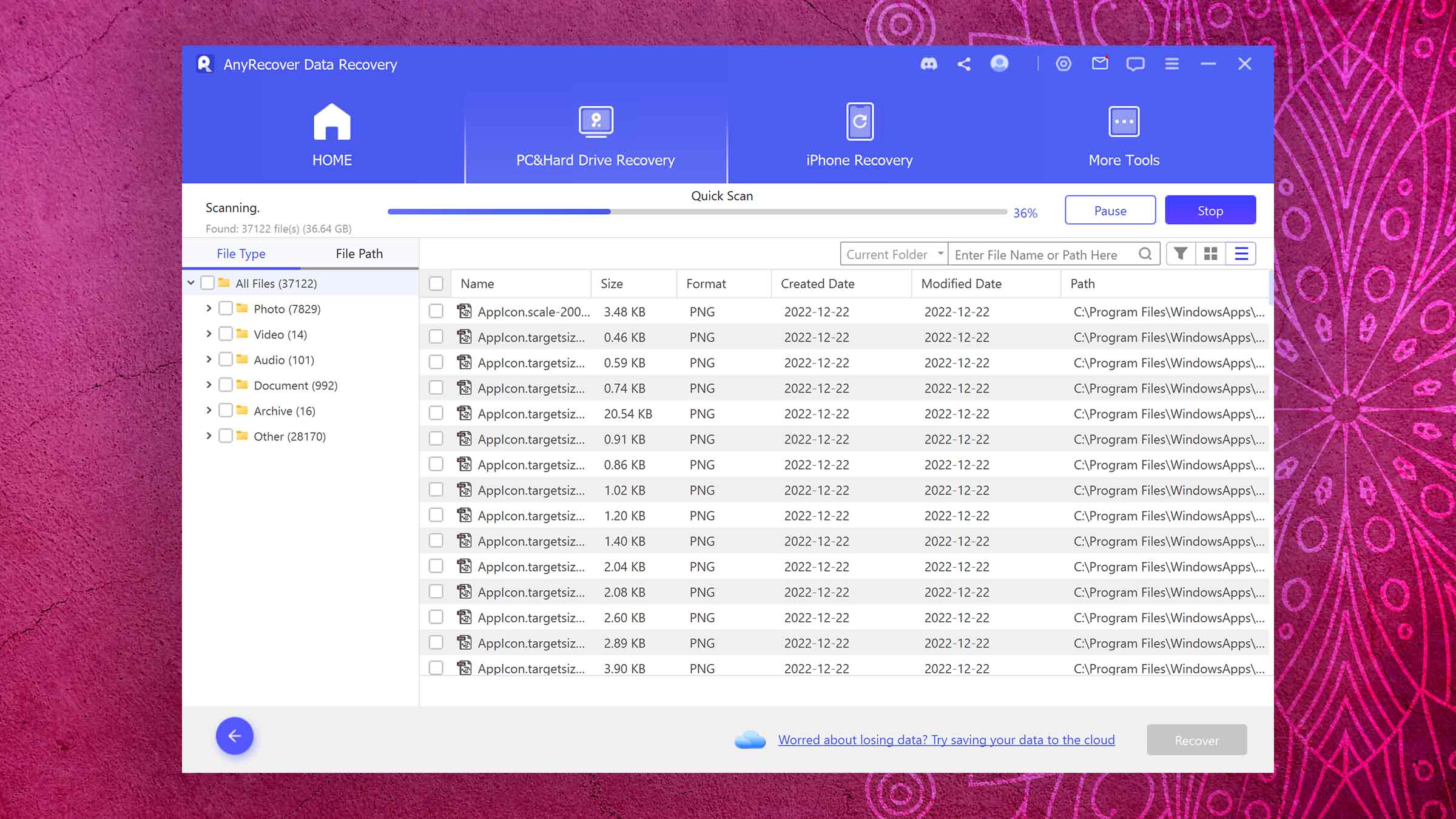Expand the Photo category

coord(209,308)
